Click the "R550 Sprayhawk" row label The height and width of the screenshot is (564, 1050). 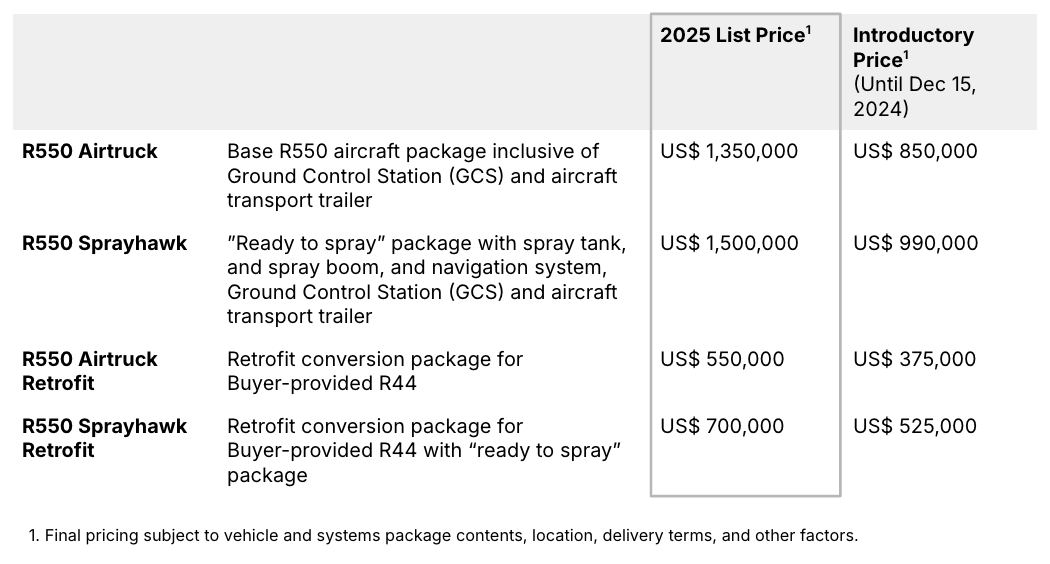tap(104, 244)
